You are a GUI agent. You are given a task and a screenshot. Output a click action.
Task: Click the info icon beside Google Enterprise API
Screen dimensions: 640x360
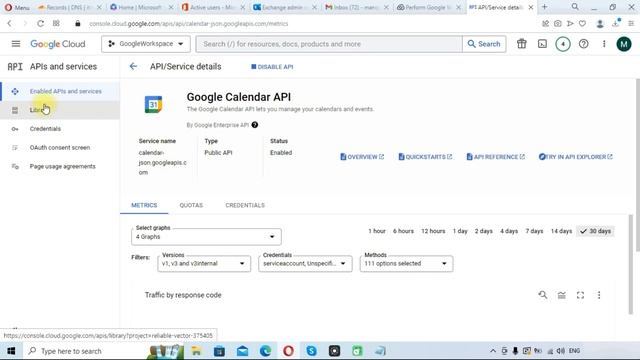click(255, 125)
